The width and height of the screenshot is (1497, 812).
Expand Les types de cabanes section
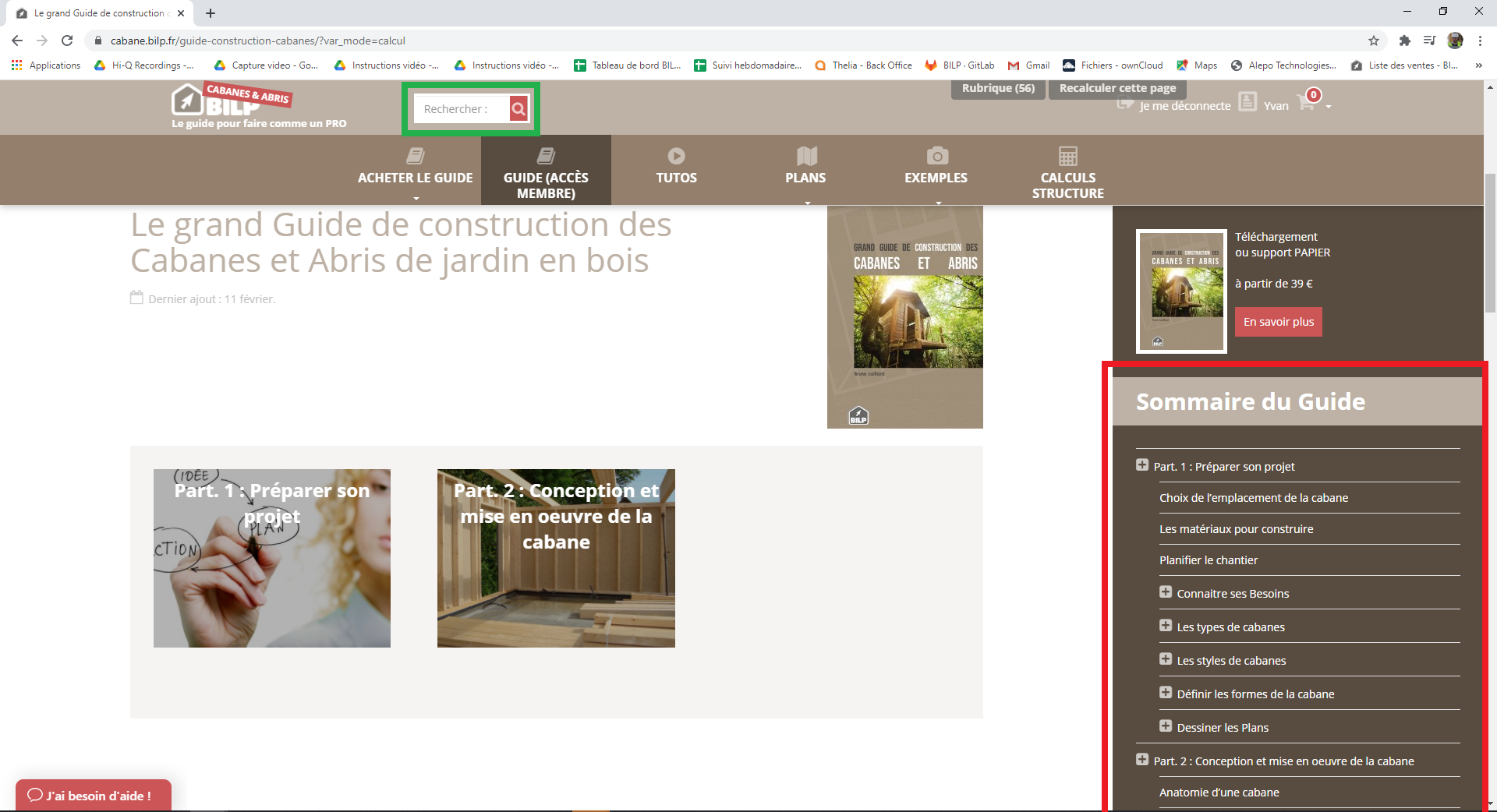point(1166,626)
